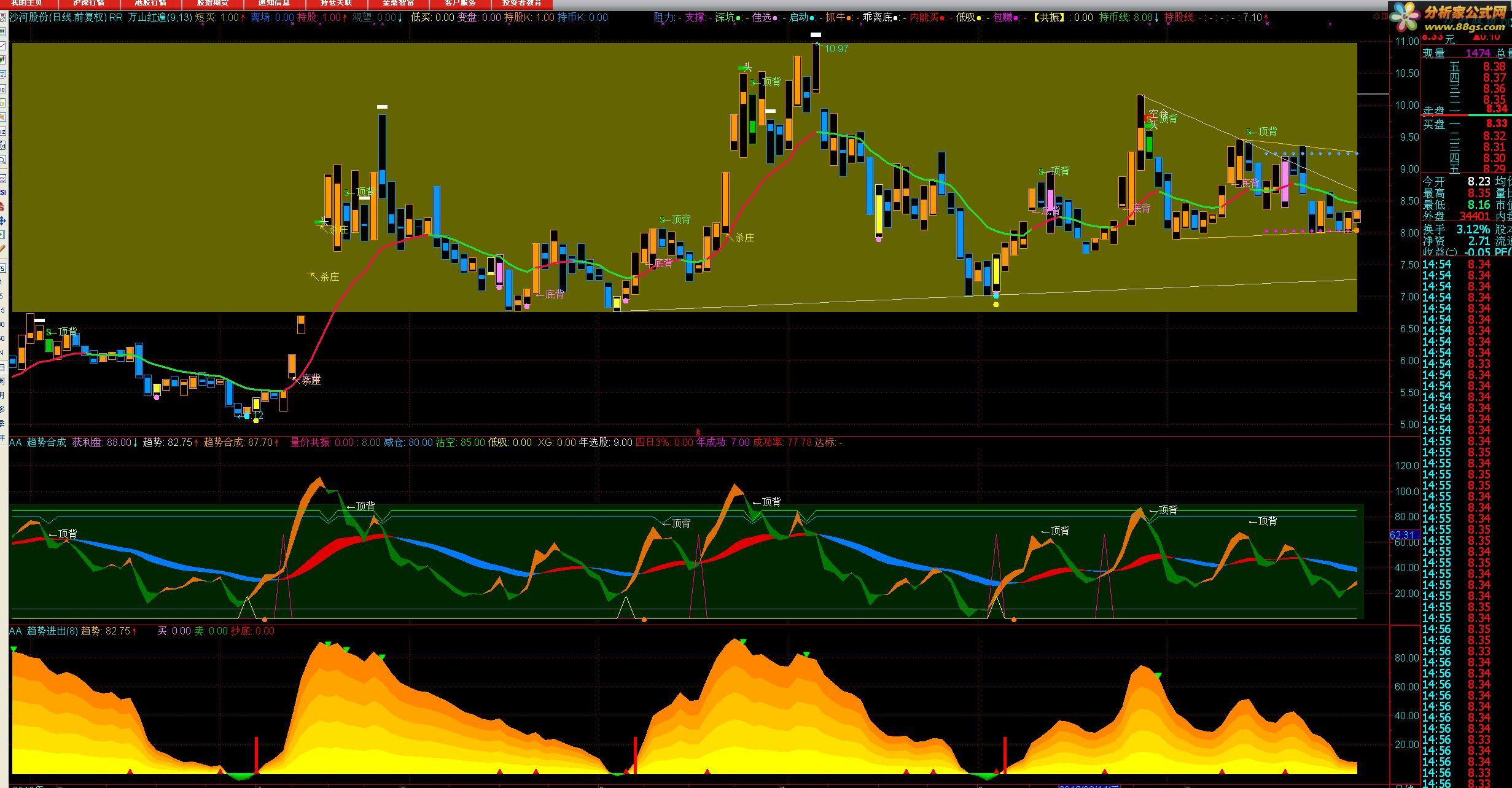This screenshot has width=1512, height=788.
Task: Click the buy-five price 8.29
Action: (x=1494, y=169)
